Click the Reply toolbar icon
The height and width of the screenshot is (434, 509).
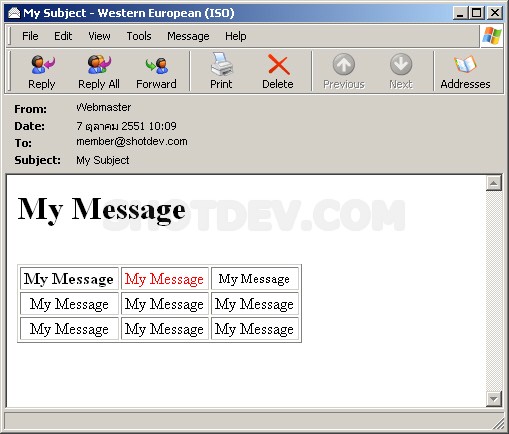pyautogui.click(x=42, y=65)
